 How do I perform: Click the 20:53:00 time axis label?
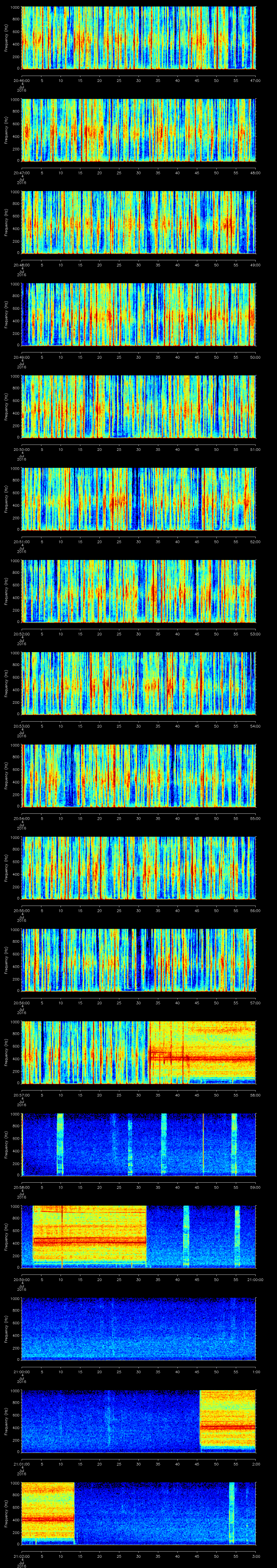[21, 726]
